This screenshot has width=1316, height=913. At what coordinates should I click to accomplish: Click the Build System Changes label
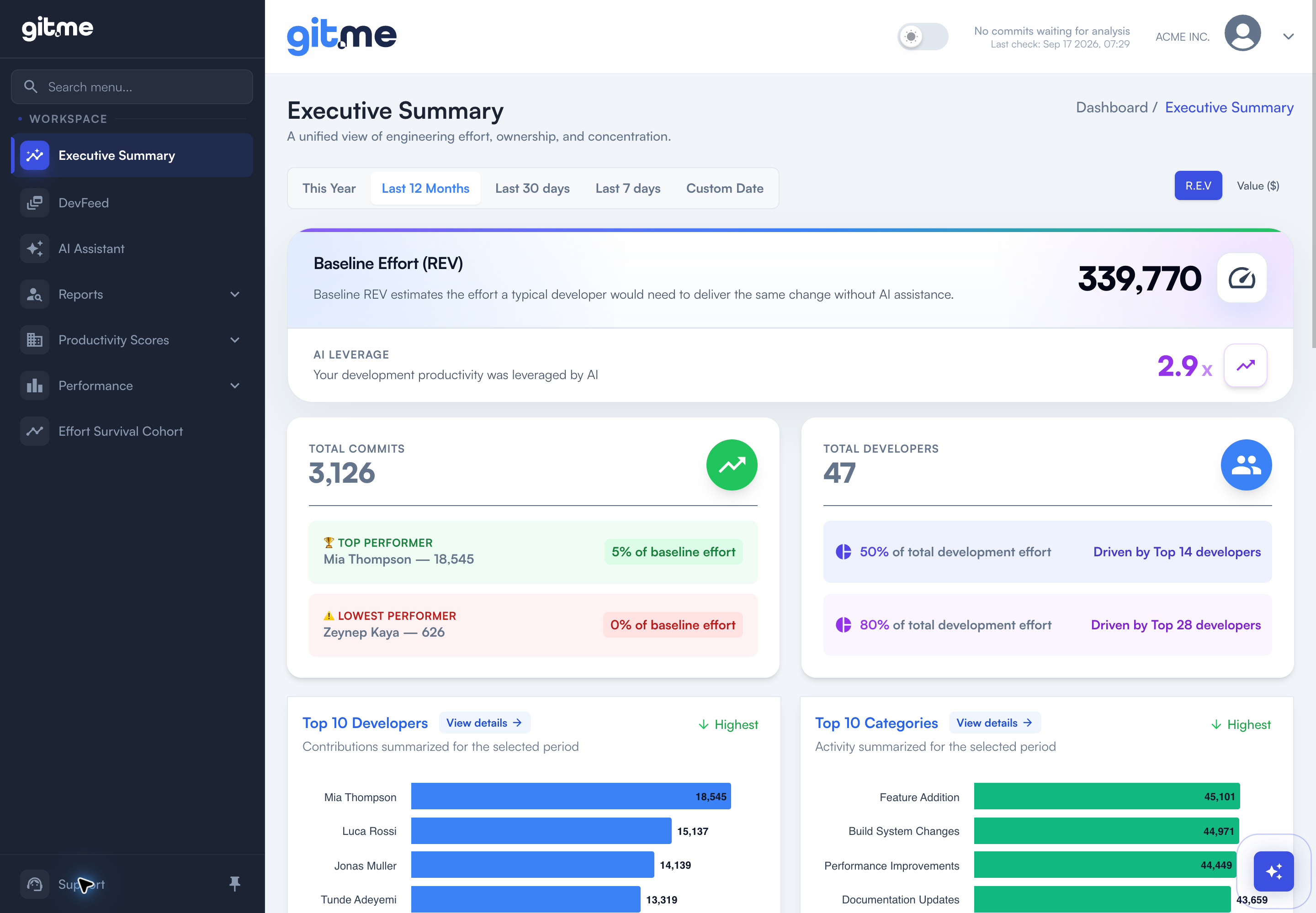[903, 831]
